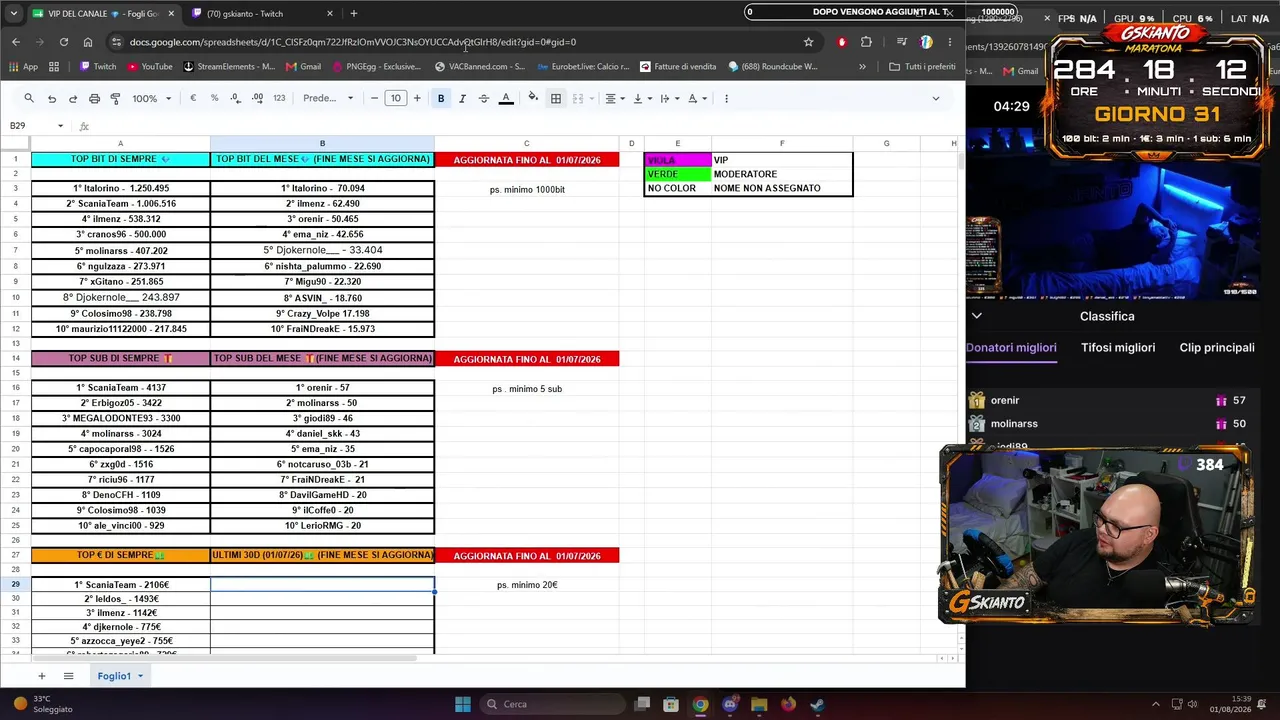Open the text wrapping dropdown
This screenshot has height=720, width=1280.
click(x=669, y=98)
